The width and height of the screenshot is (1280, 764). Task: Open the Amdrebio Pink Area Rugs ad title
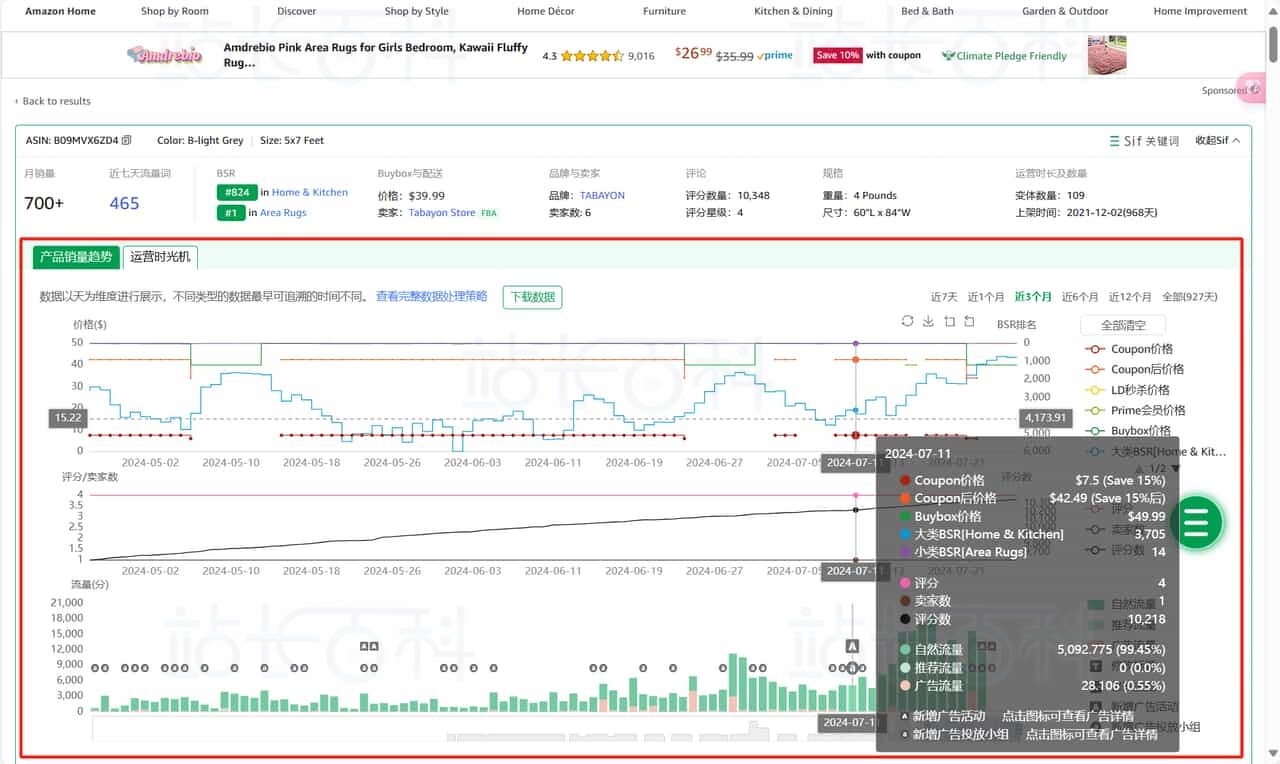click(375, 55)
